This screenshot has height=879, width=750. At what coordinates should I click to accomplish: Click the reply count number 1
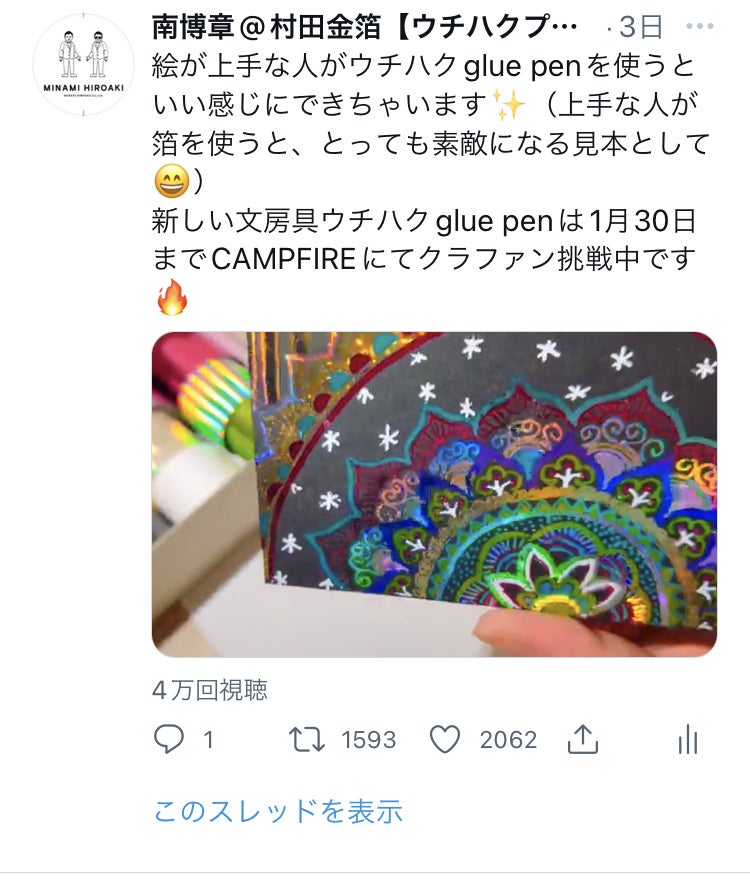[209, 740]
